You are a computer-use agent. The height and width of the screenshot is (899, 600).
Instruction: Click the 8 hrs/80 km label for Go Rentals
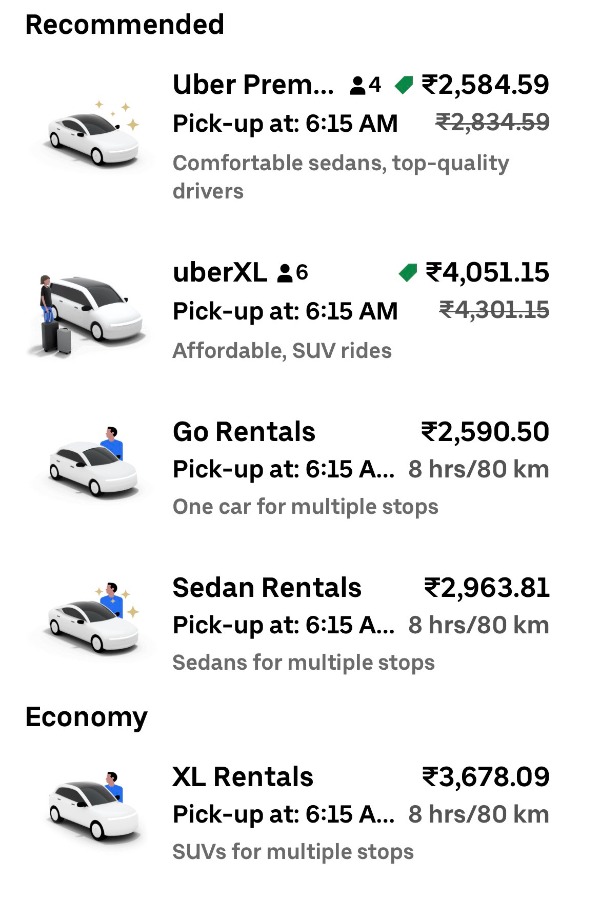(x=477, y=468)
